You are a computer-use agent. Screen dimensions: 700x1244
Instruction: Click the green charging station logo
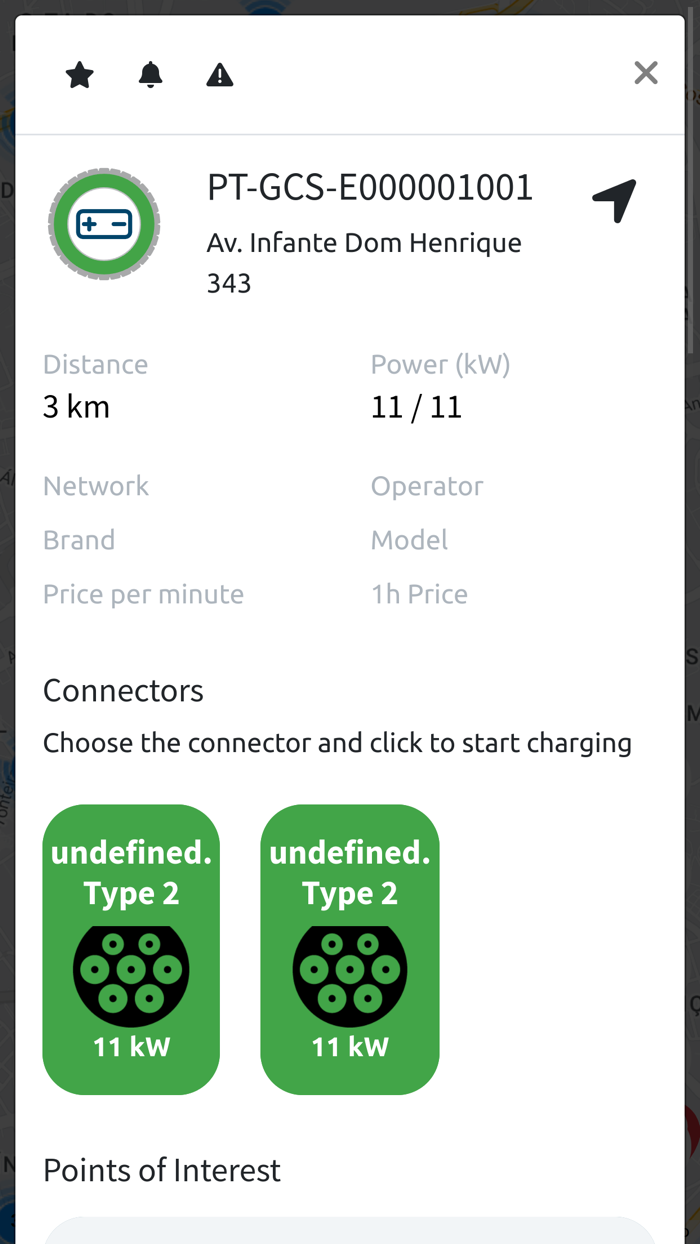point(104,223)
